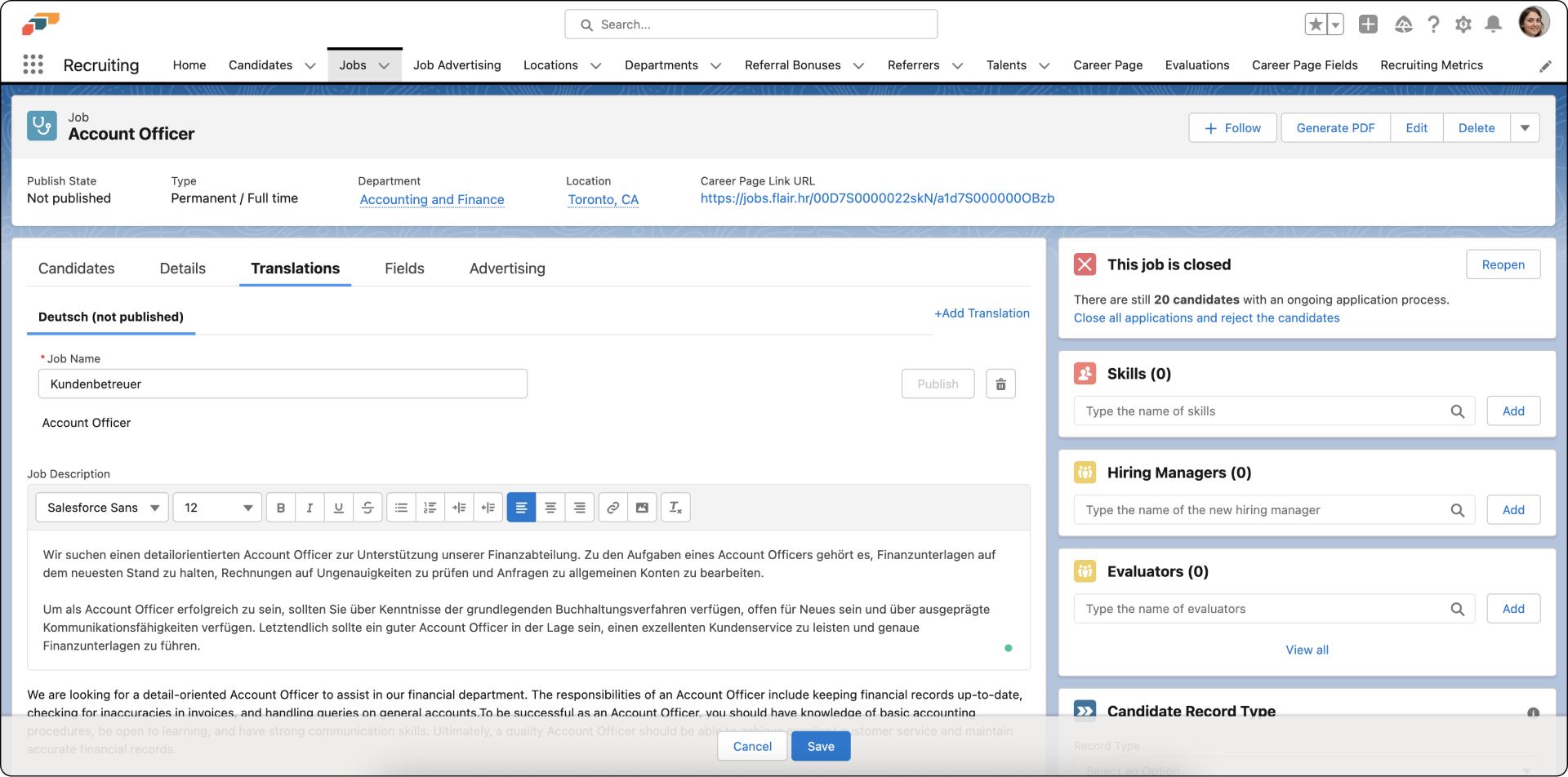The height and width of the screenshot is (777, 1568).
Task: Open the font size dropdown showing 12
Action: pyautogui.click(x=216, y=507)
